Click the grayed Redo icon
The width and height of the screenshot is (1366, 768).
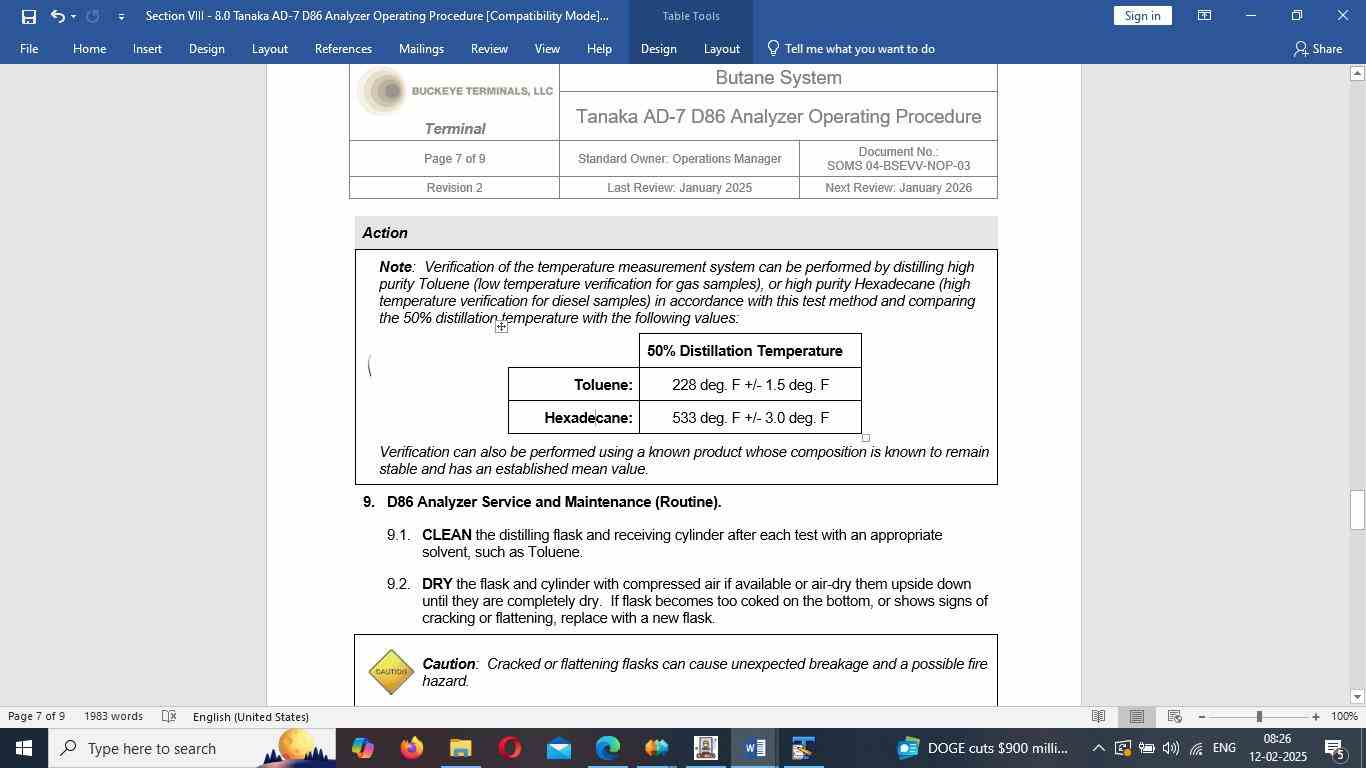(93, 16)
